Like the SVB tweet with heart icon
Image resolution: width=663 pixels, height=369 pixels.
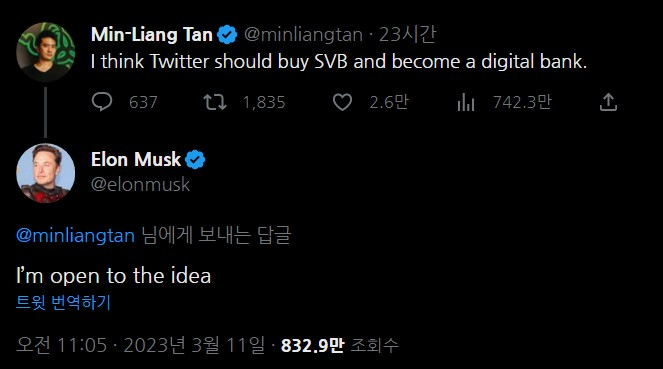(x=342, y=102)
